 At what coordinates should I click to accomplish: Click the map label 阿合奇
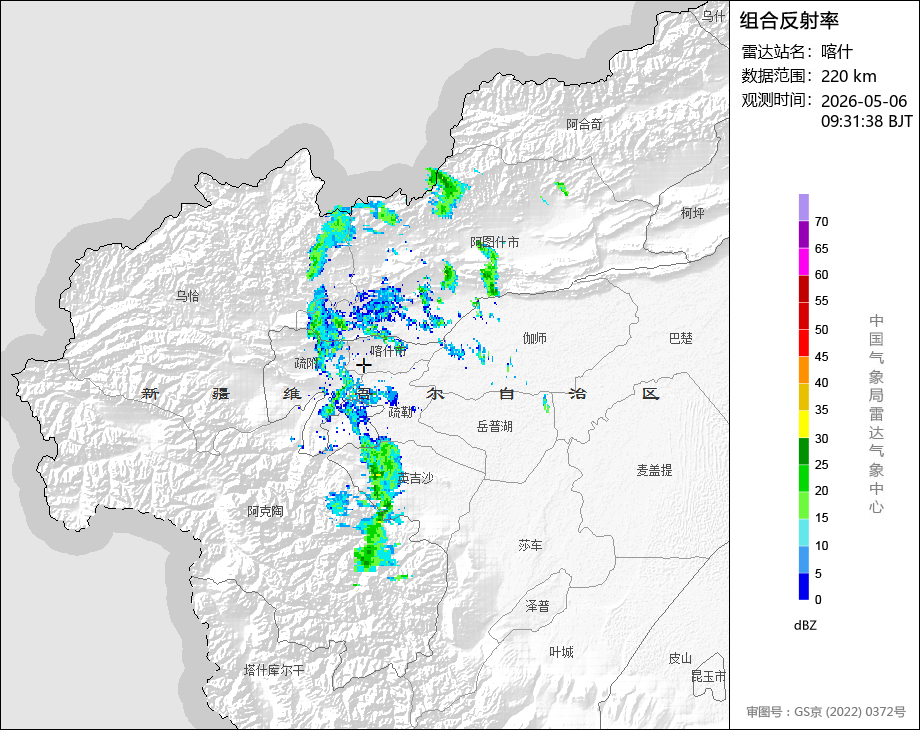point(584,124)
